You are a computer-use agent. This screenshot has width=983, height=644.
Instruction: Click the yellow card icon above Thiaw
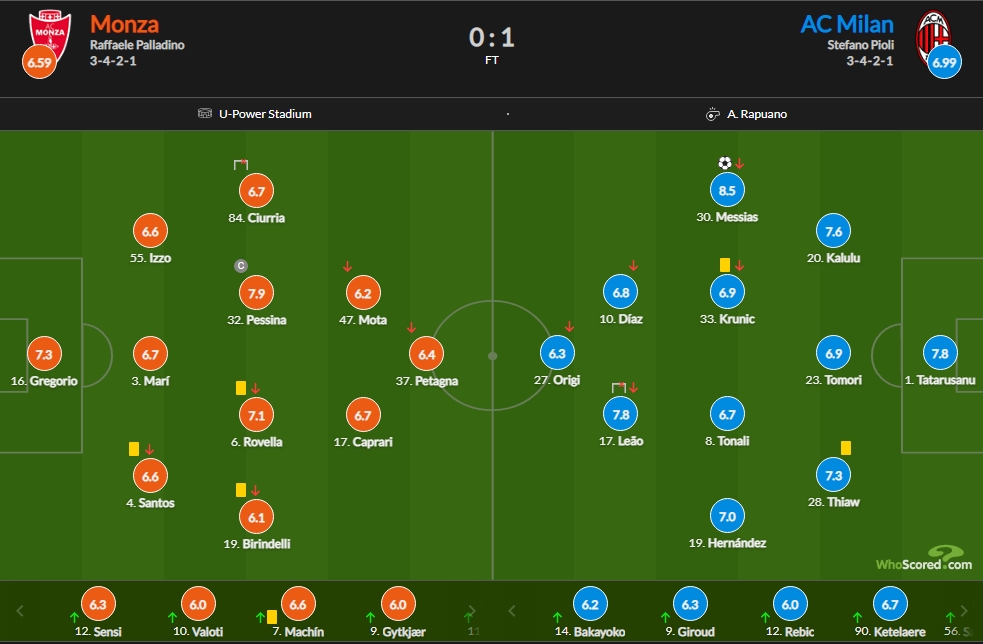point(846,448)
